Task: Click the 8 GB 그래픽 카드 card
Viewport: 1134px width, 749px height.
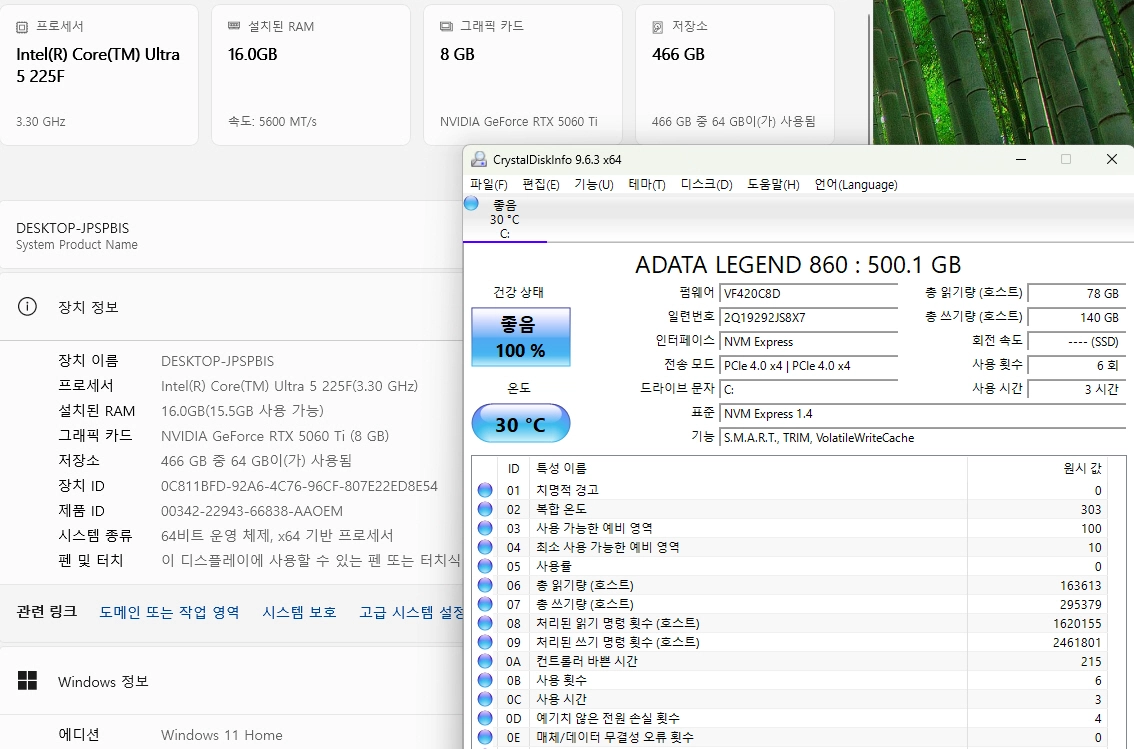Action: pos(523,74)
